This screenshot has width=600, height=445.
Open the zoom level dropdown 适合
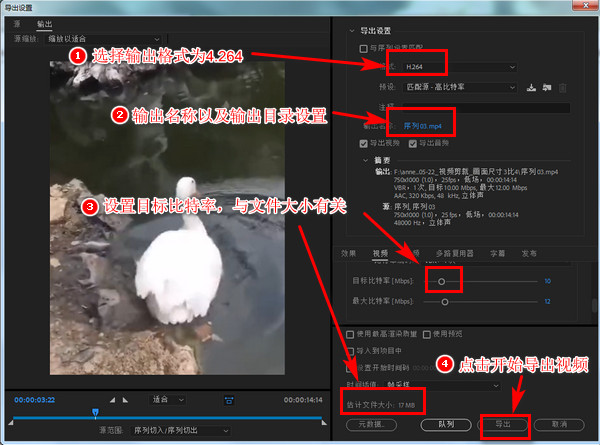[168, 400]
